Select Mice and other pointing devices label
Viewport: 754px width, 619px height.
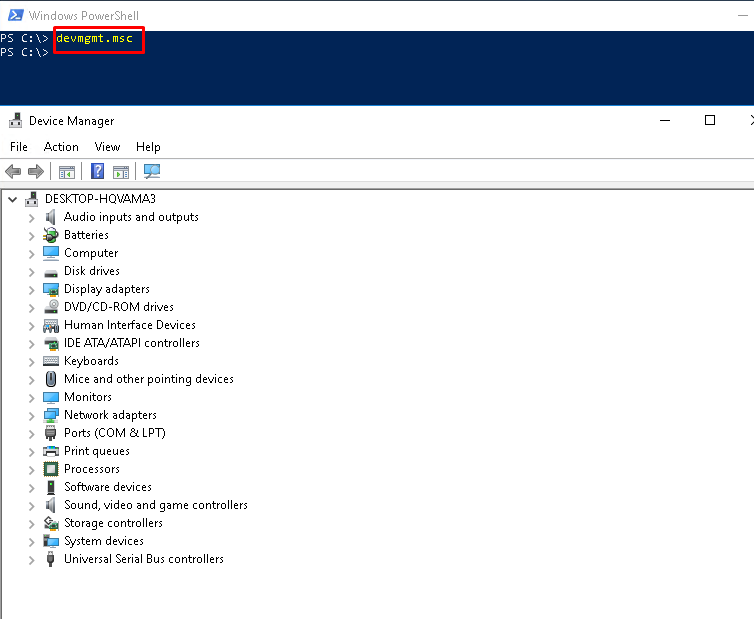point(149,379)
